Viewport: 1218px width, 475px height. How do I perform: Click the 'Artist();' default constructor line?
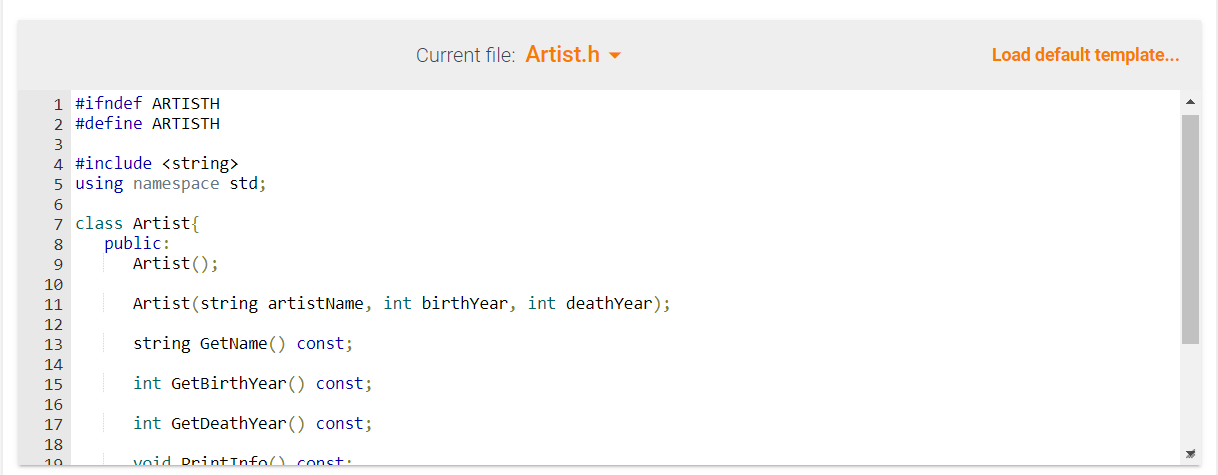(176, 264)
